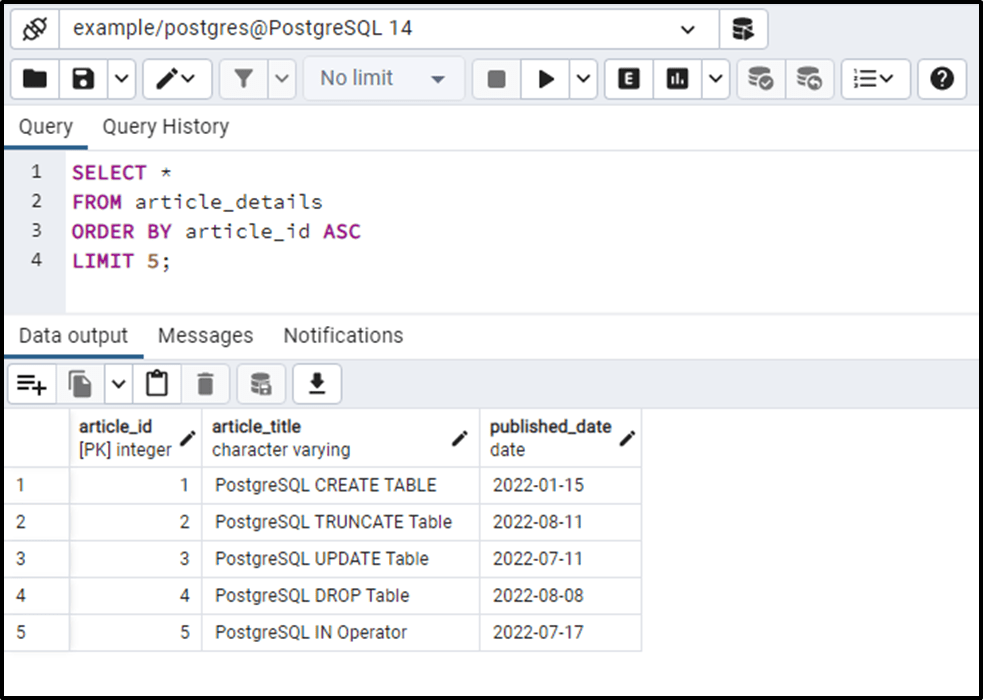Add a new row to the results
The image size is (983, 700).
(31, 383)
